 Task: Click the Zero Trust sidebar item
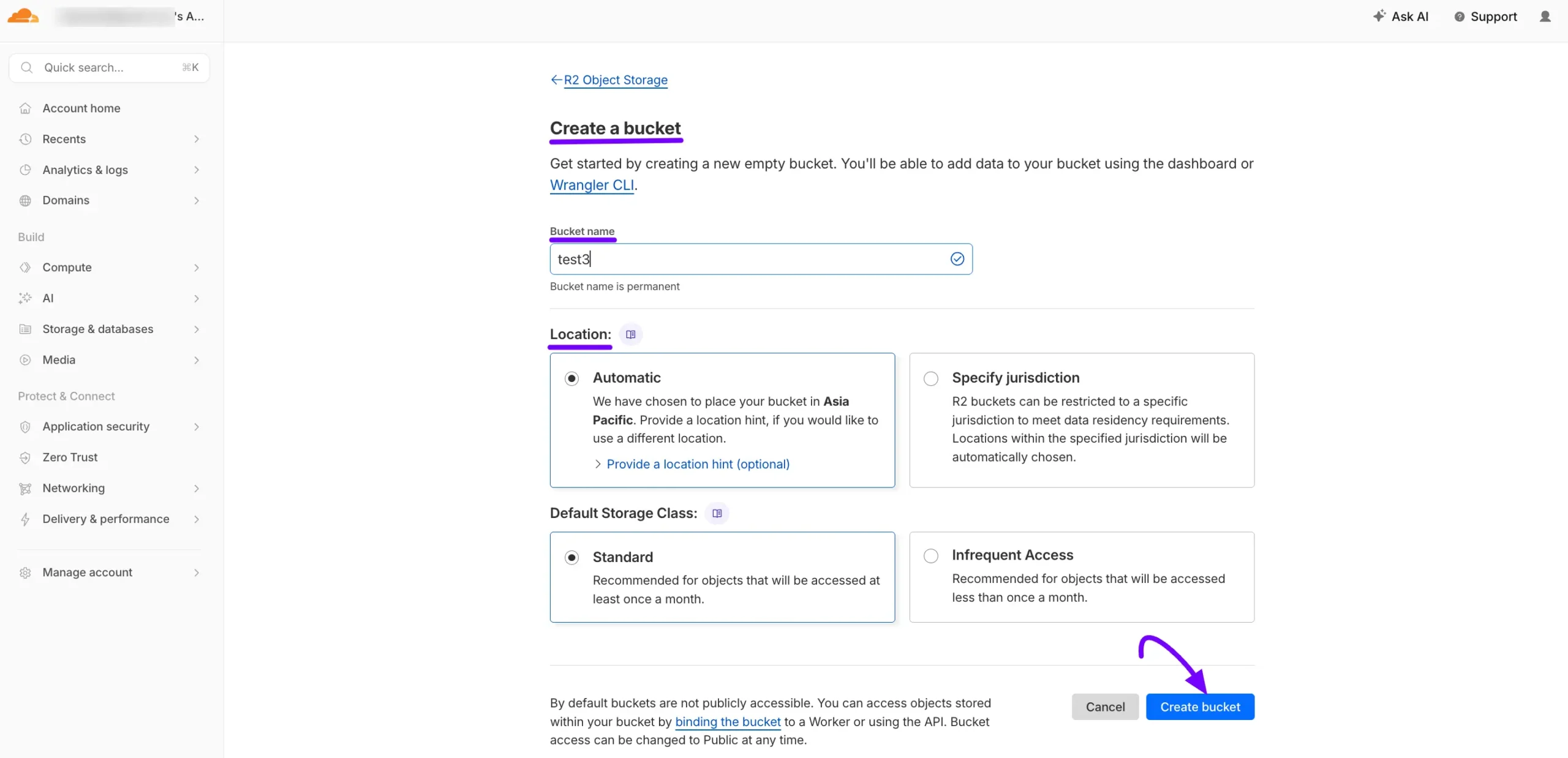tap(70, 457)
